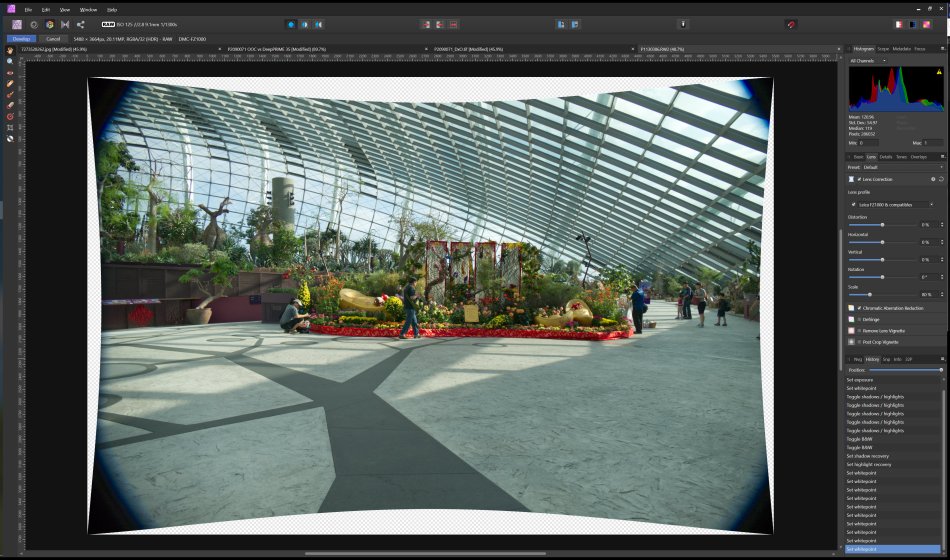Select the White Balance tool

[10, 138]
